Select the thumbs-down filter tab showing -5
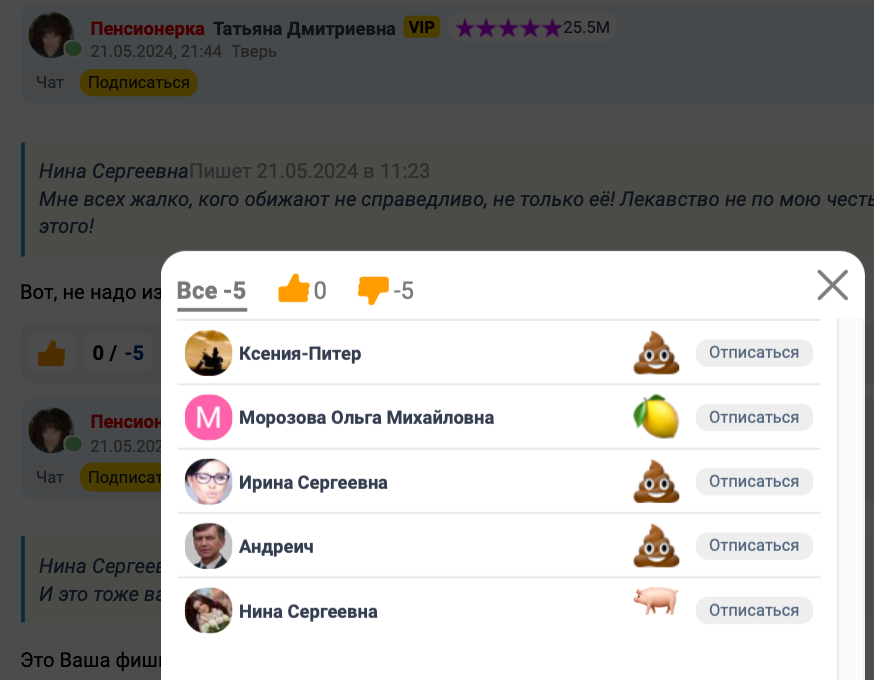The height and width of the screenshot is (680, 874). coord(386,290)
